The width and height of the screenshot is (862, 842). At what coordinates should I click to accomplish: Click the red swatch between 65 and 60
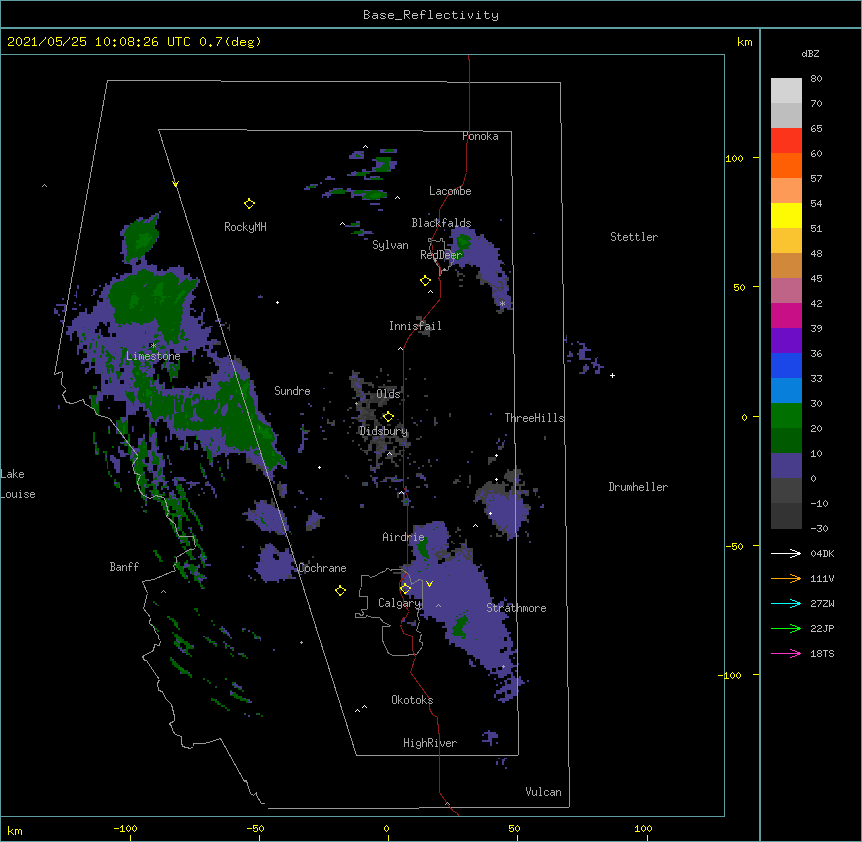click(786, 141)
